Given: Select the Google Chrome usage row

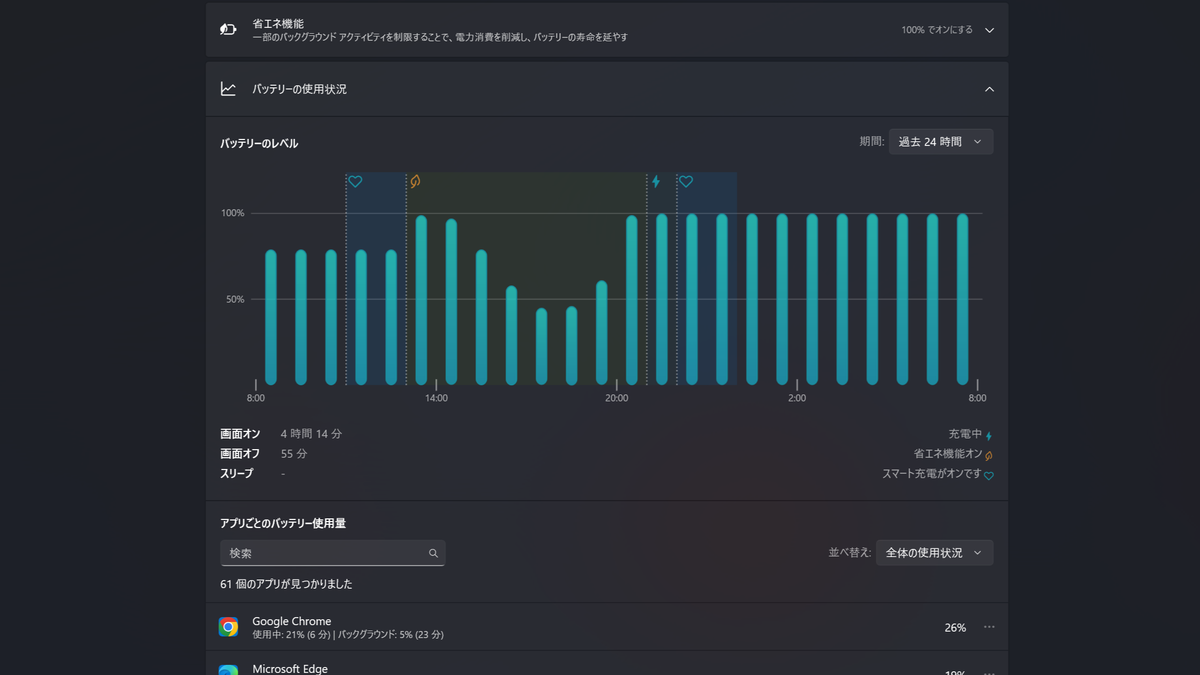Looking at the screenshot, I should click(x=607, y=627).
